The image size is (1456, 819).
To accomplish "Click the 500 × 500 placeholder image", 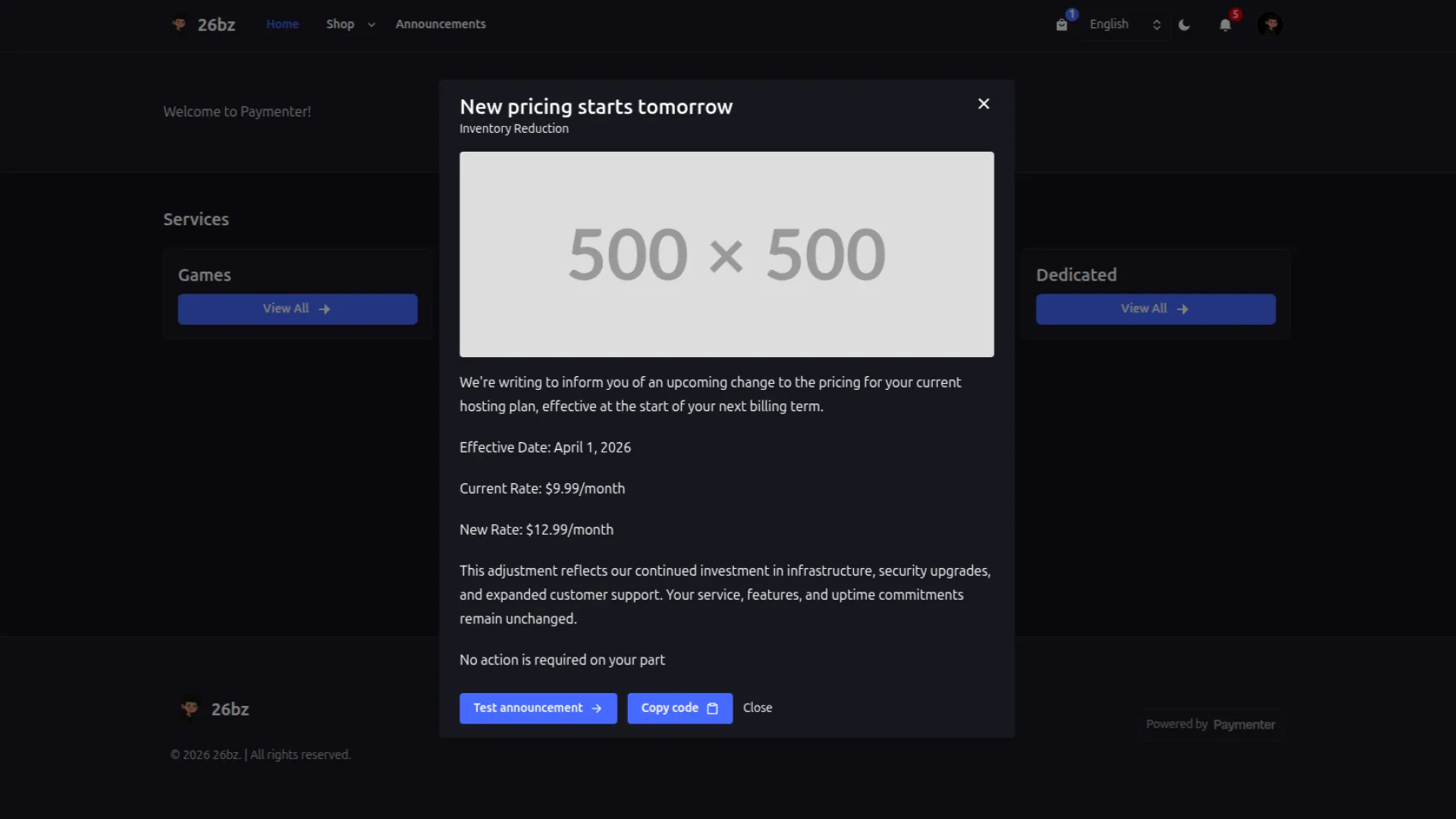I will click(726, 254).
